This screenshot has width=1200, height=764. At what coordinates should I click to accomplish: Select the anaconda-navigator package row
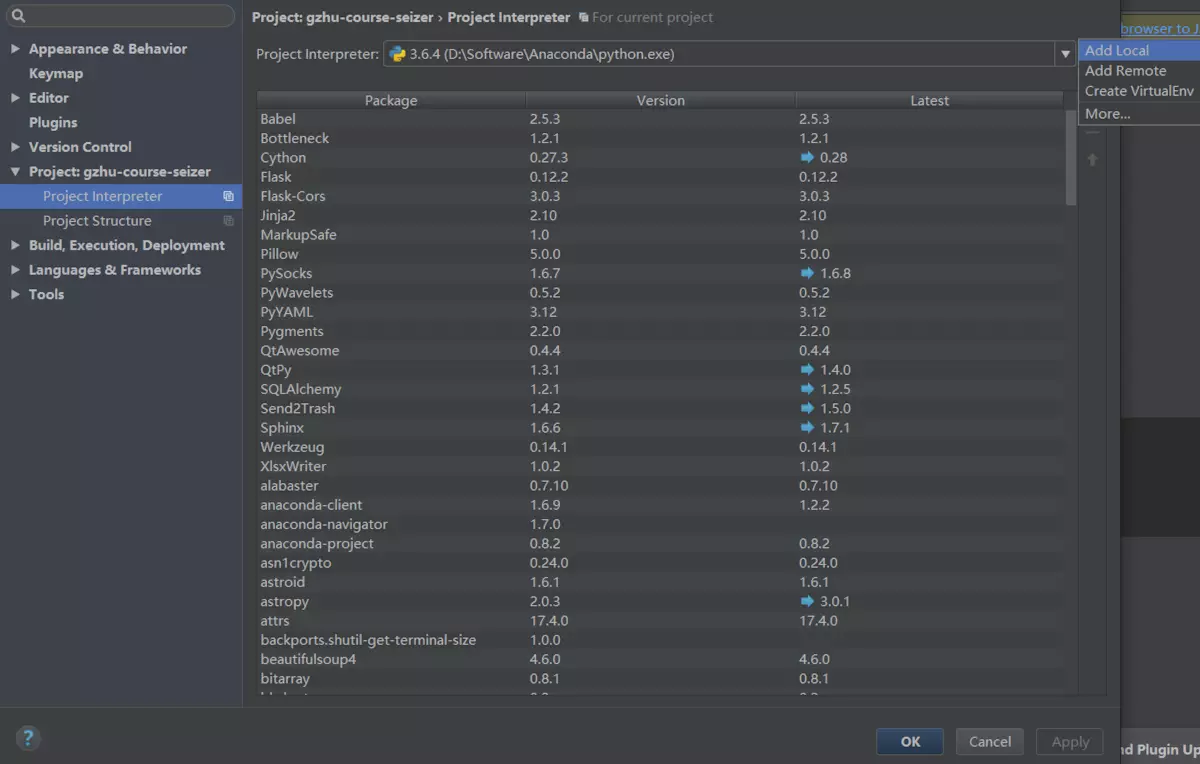(661, 525)
